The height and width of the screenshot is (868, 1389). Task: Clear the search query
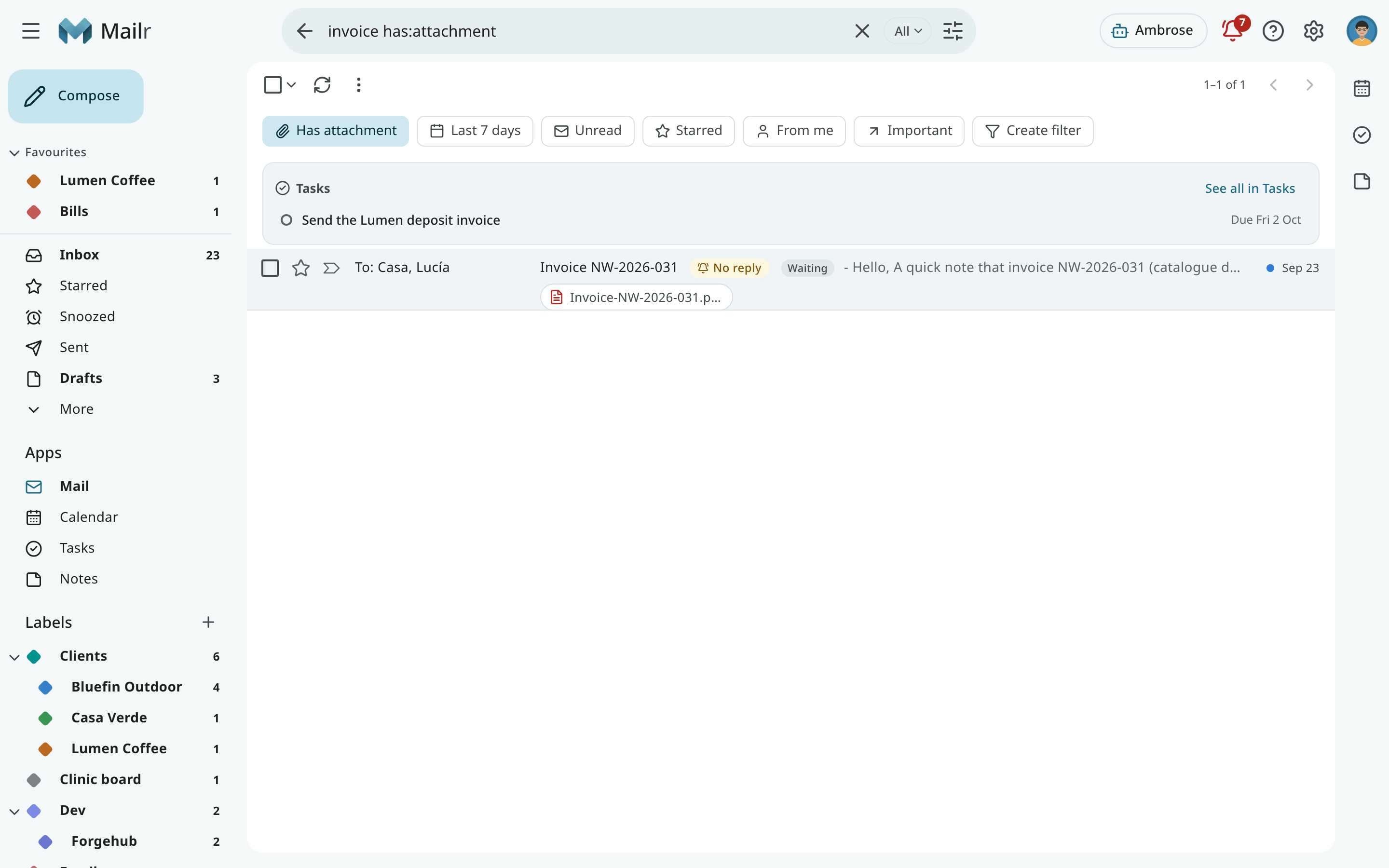point(862,31)
